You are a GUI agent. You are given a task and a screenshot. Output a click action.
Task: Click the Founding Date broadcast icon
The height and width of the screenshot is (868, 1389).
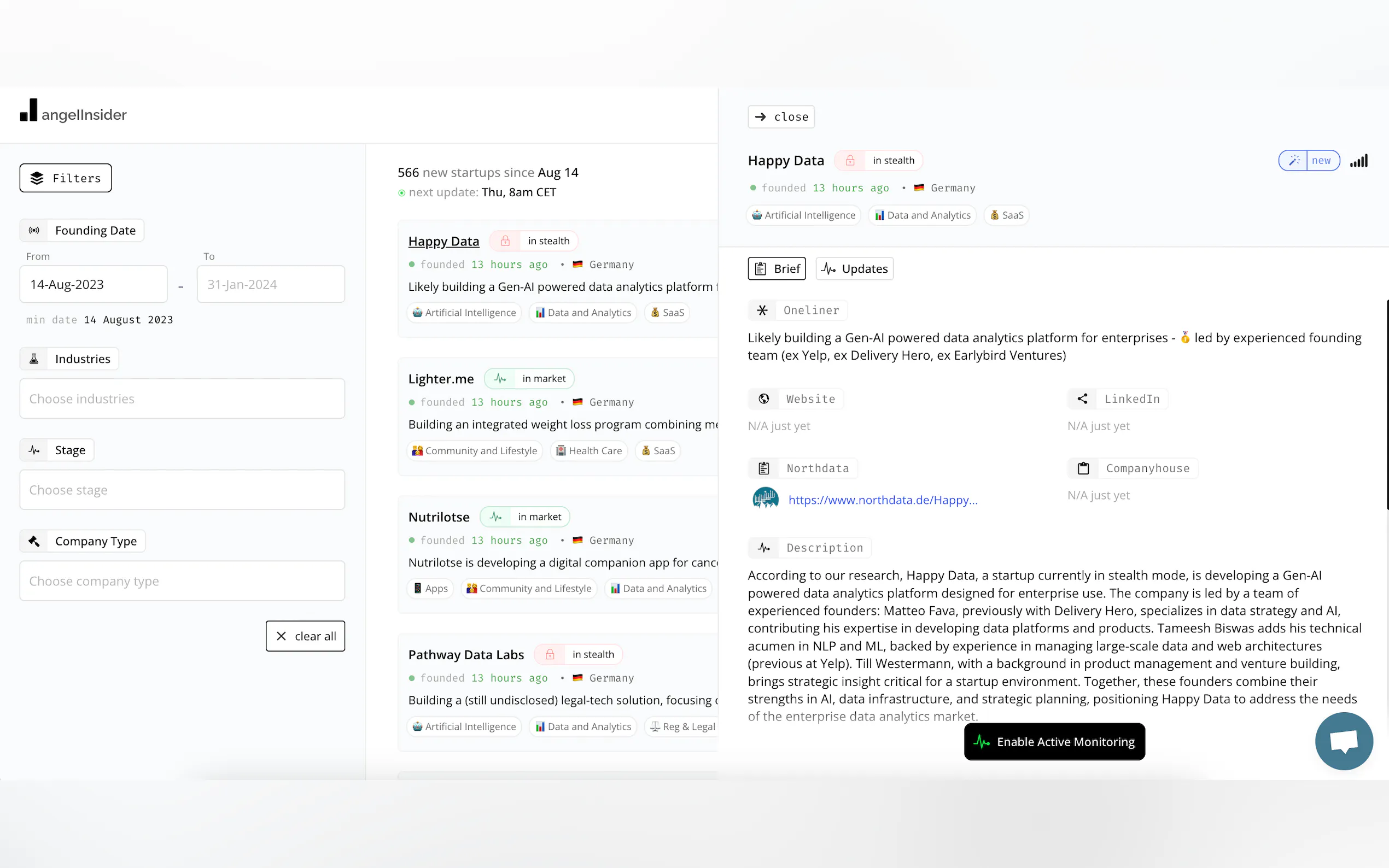point(34,230)
